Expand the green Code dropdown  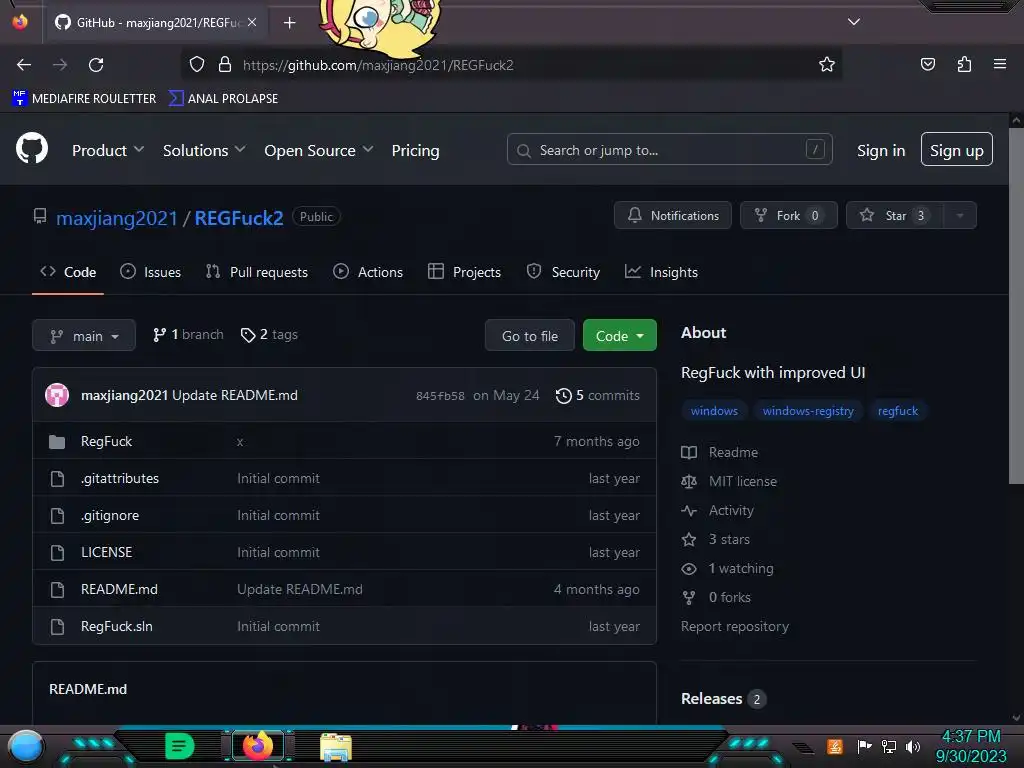click(x=619, y=336)
